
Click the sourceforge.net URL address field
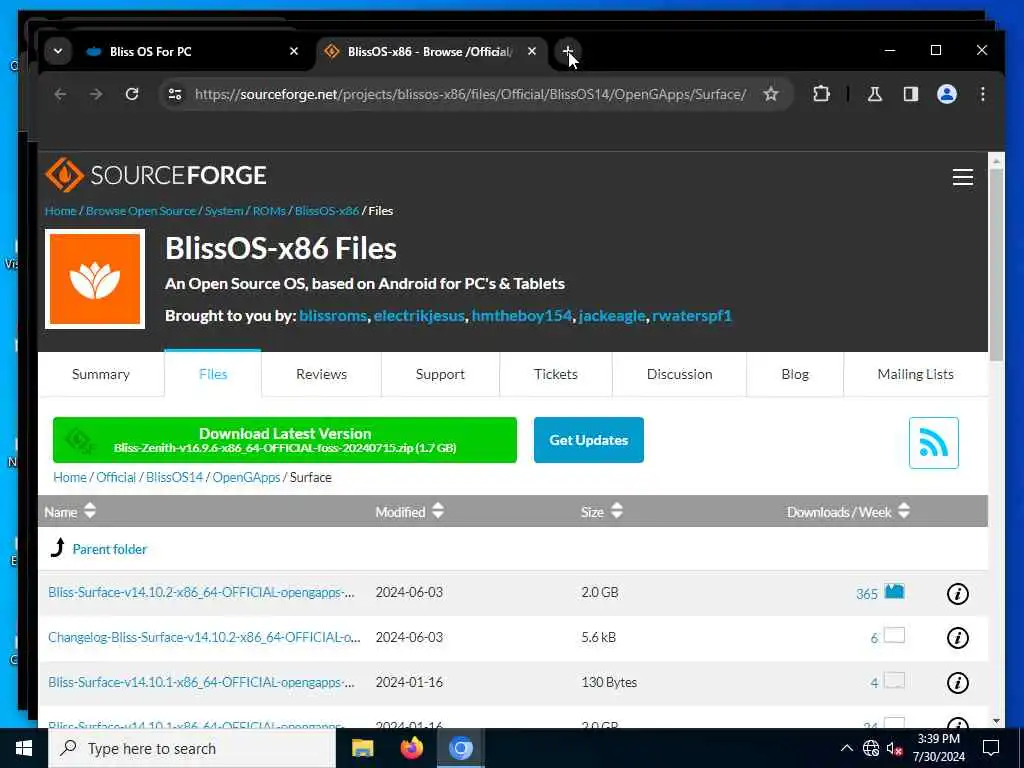click(x=470, y=94)
